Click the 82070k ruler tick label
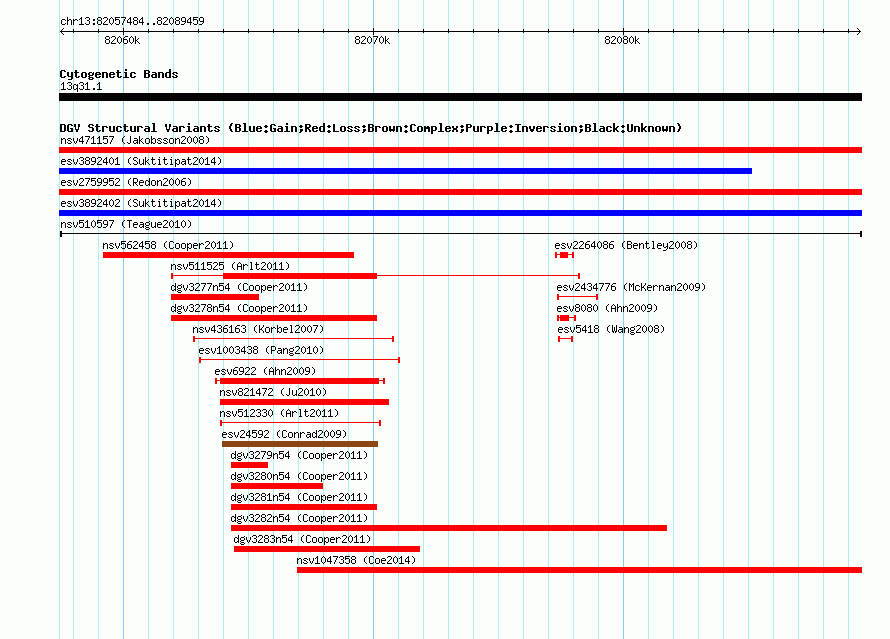This screenshot has width=890, height=639. (x=372, y=40)
